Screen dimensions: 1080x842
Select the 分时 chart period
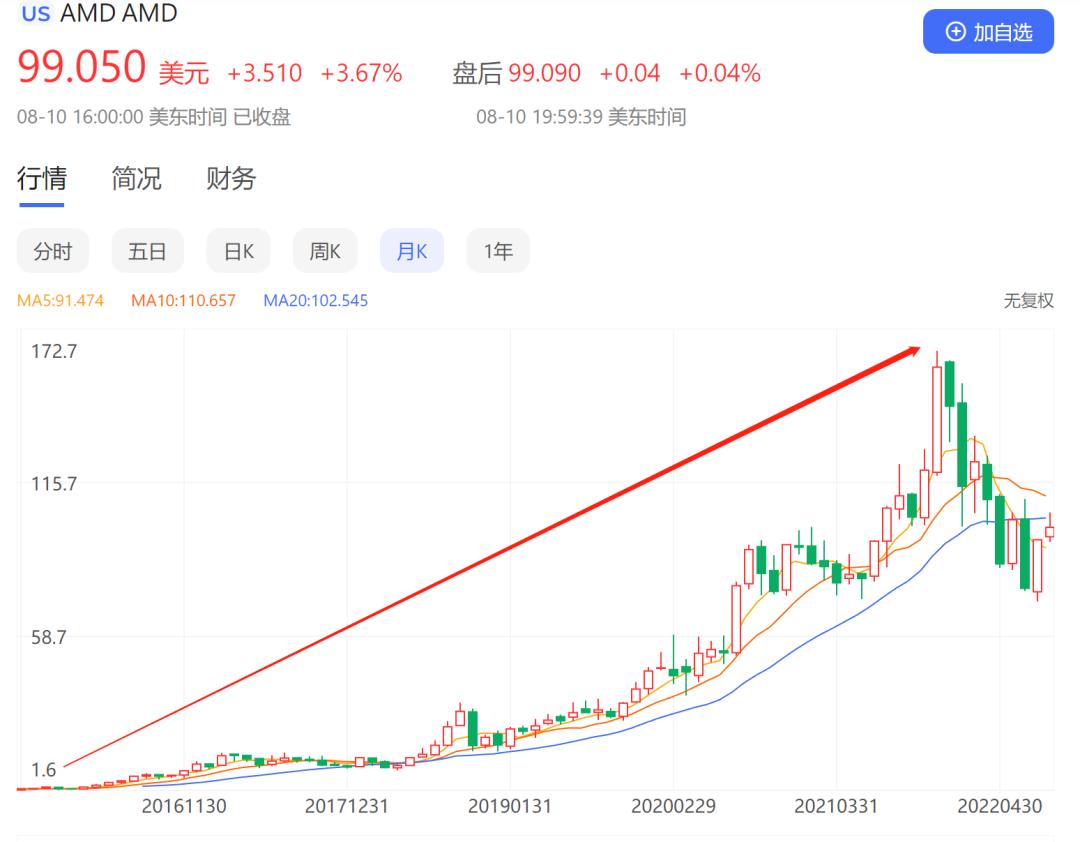click(x=53, y=251)
